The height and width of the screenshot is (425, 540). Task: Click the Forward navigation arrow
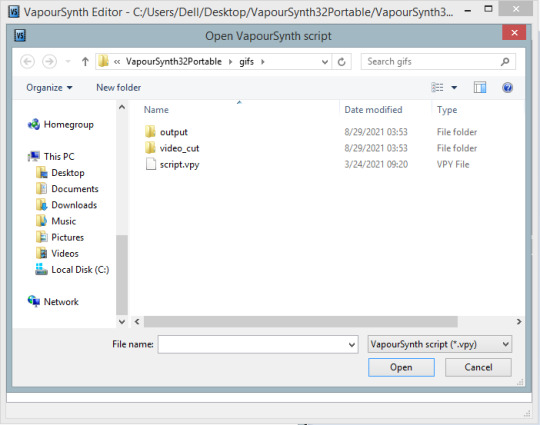[49, 62]
